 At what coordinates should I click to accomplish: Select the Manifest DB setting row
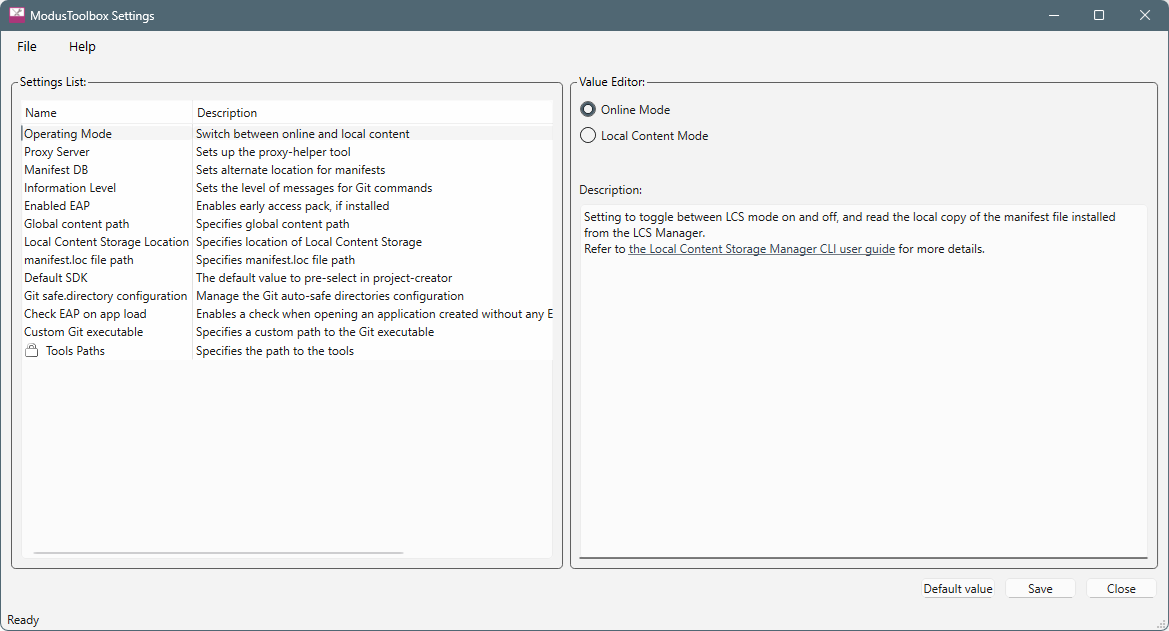[x=56, y=170]
